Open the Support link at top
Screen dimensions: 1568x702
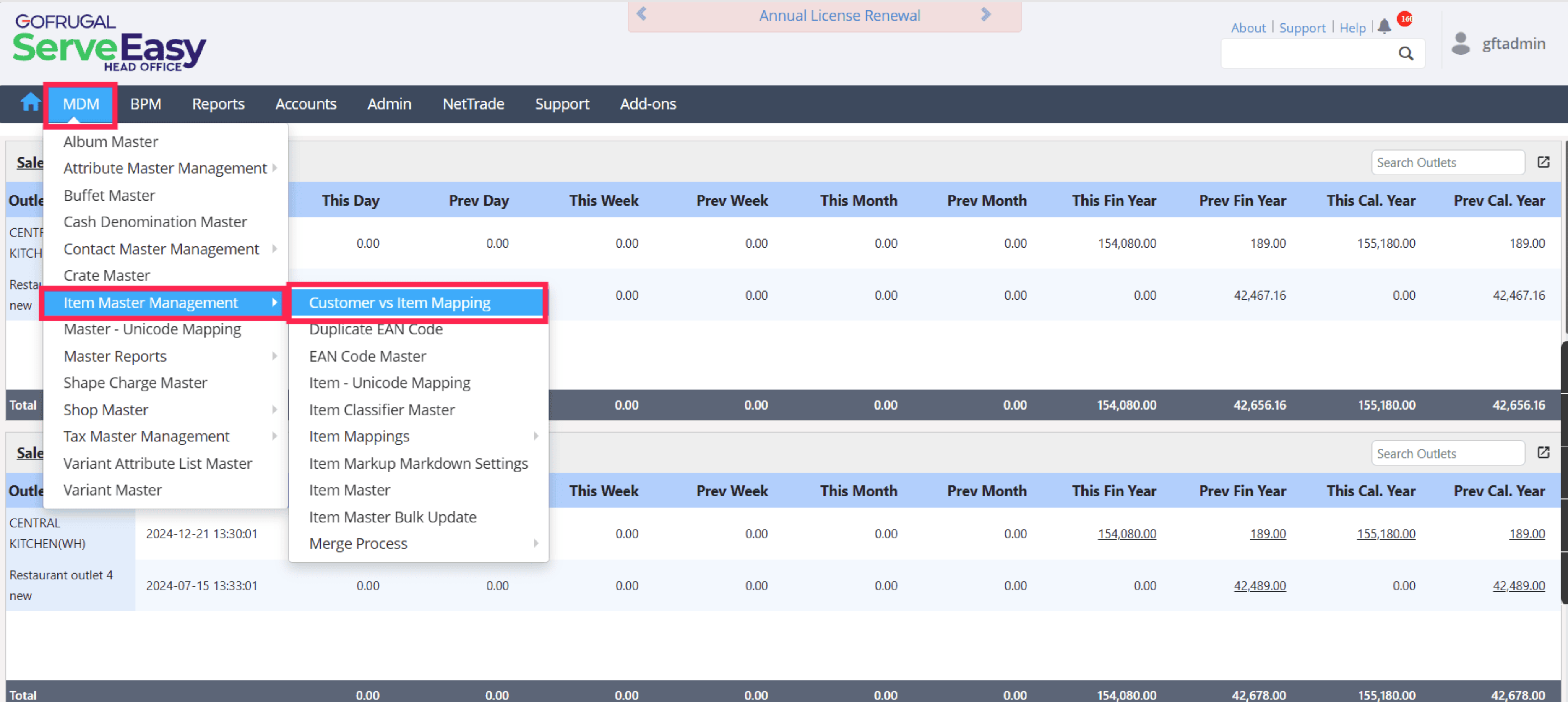1302,28
